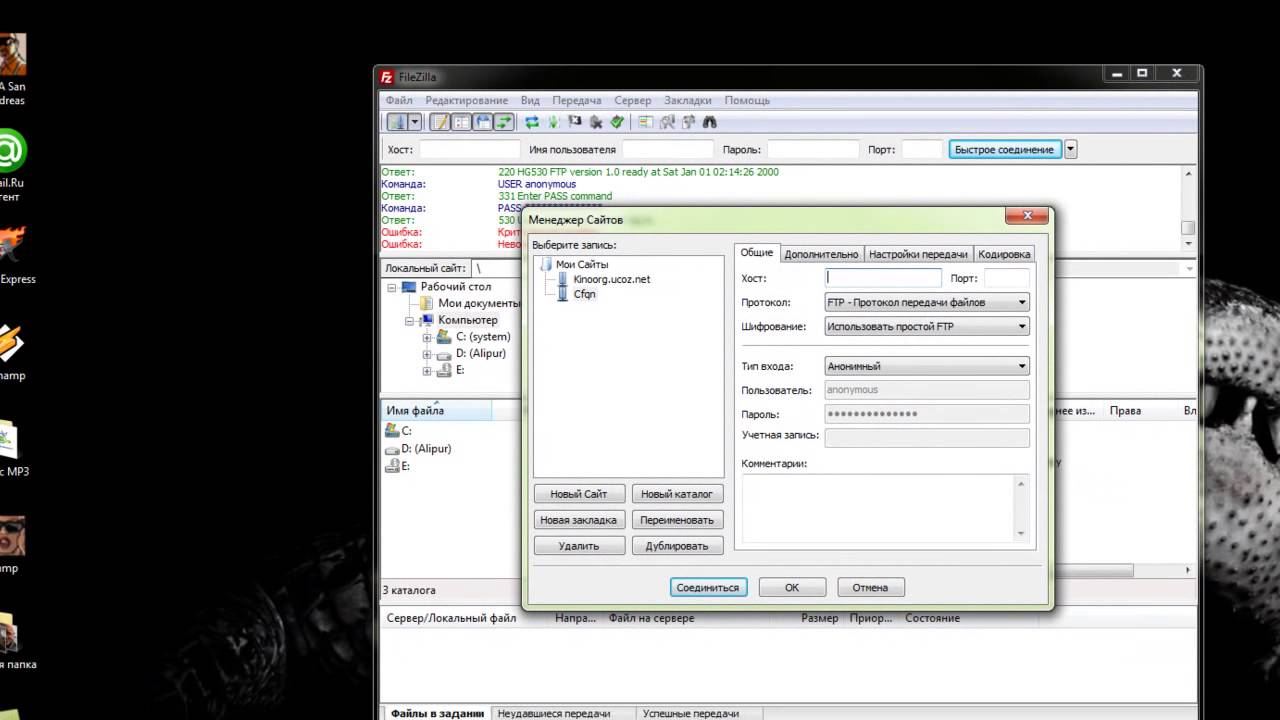Open quick connect history dropdown arrow
1280x720 pixels.
click(x=1070, y=149)
